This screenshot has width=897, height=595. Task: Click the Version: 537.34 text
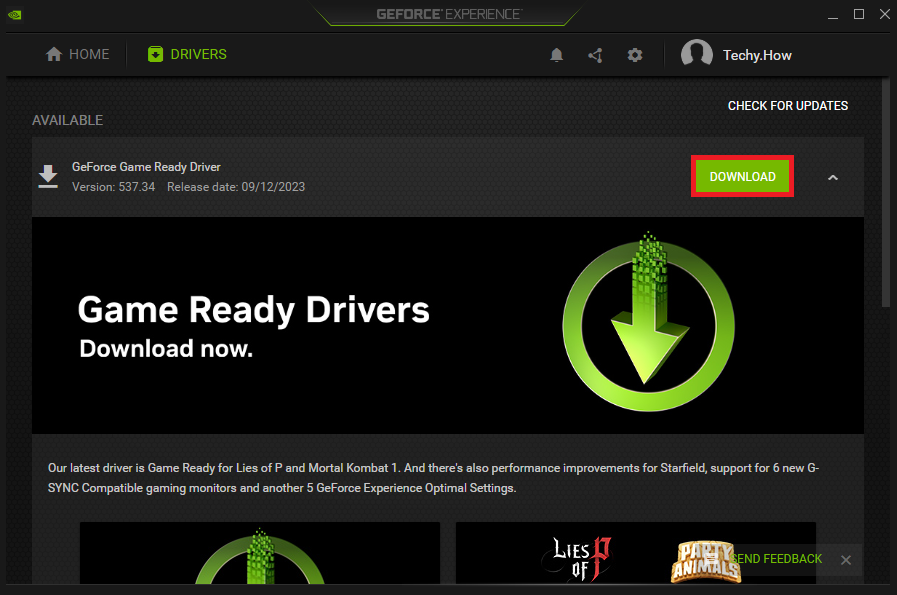tap(113, 187)
